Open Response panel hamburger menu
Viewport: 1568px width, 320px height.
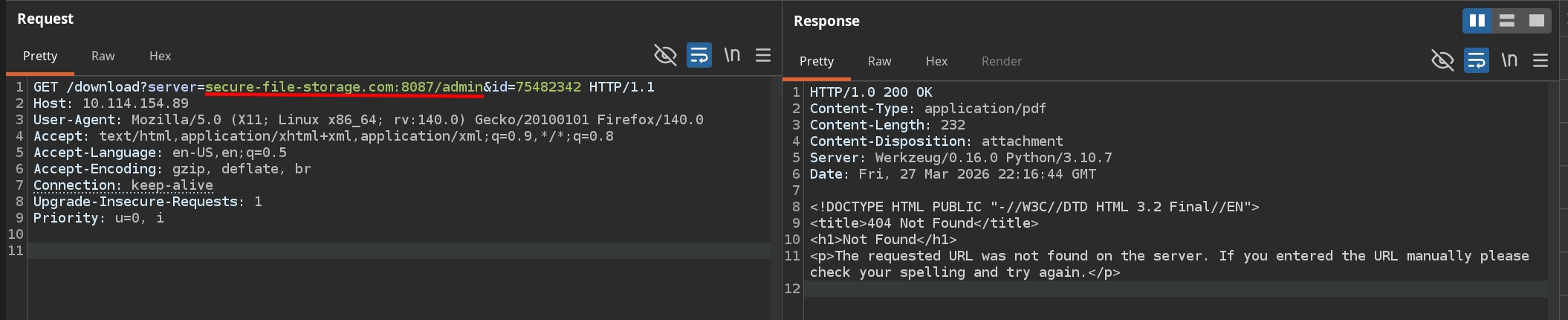[x=1541, y=60]
